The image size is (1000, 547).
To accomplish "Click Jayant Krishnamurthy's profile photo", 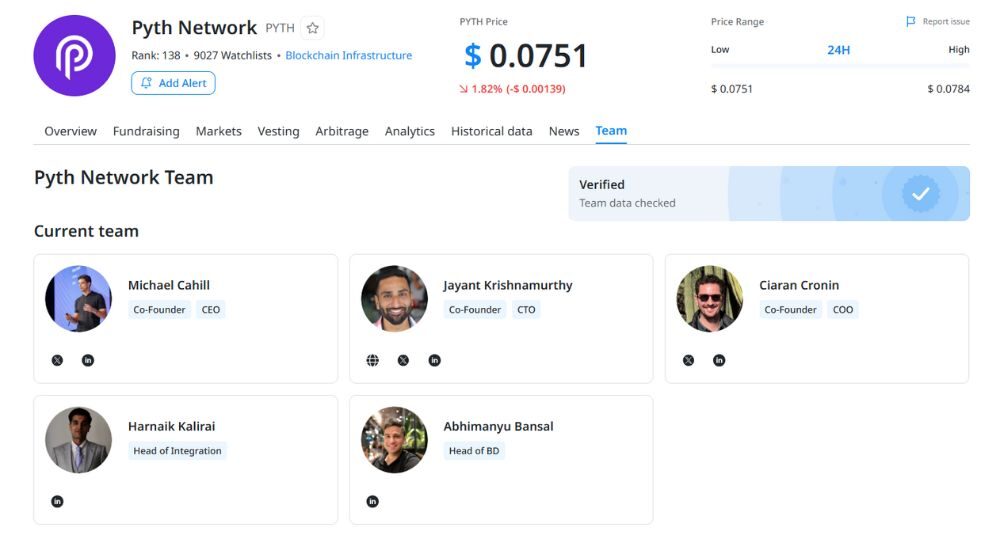I will [x=394, y=298].
